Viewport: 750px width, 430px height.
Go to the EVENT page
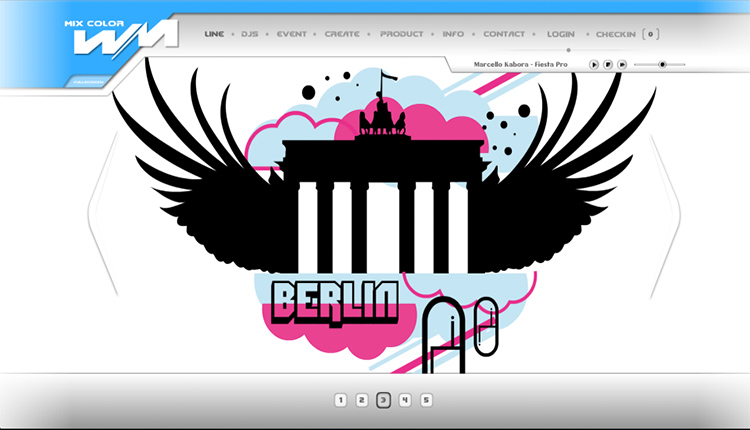[x=292, y=34]
